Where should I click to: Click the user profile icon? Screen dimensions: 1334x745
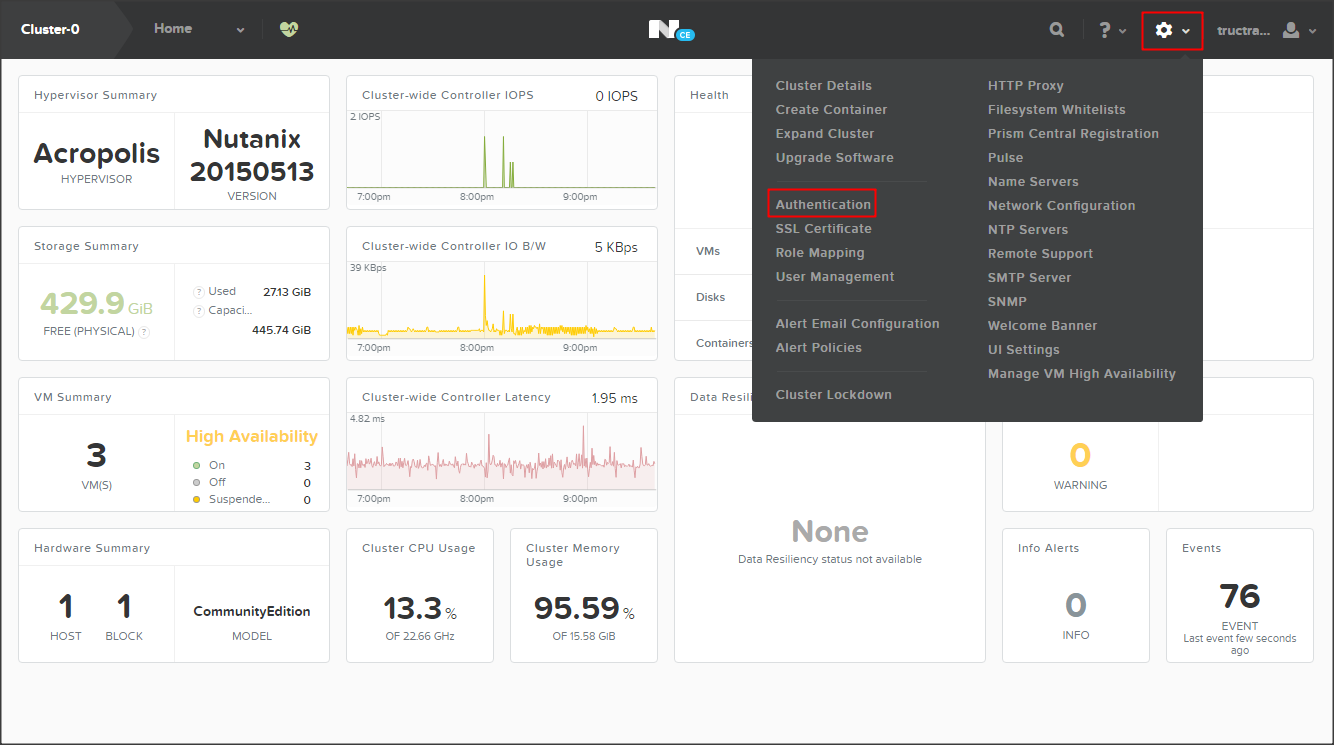pyautogui.click(x=1291, y=30)
